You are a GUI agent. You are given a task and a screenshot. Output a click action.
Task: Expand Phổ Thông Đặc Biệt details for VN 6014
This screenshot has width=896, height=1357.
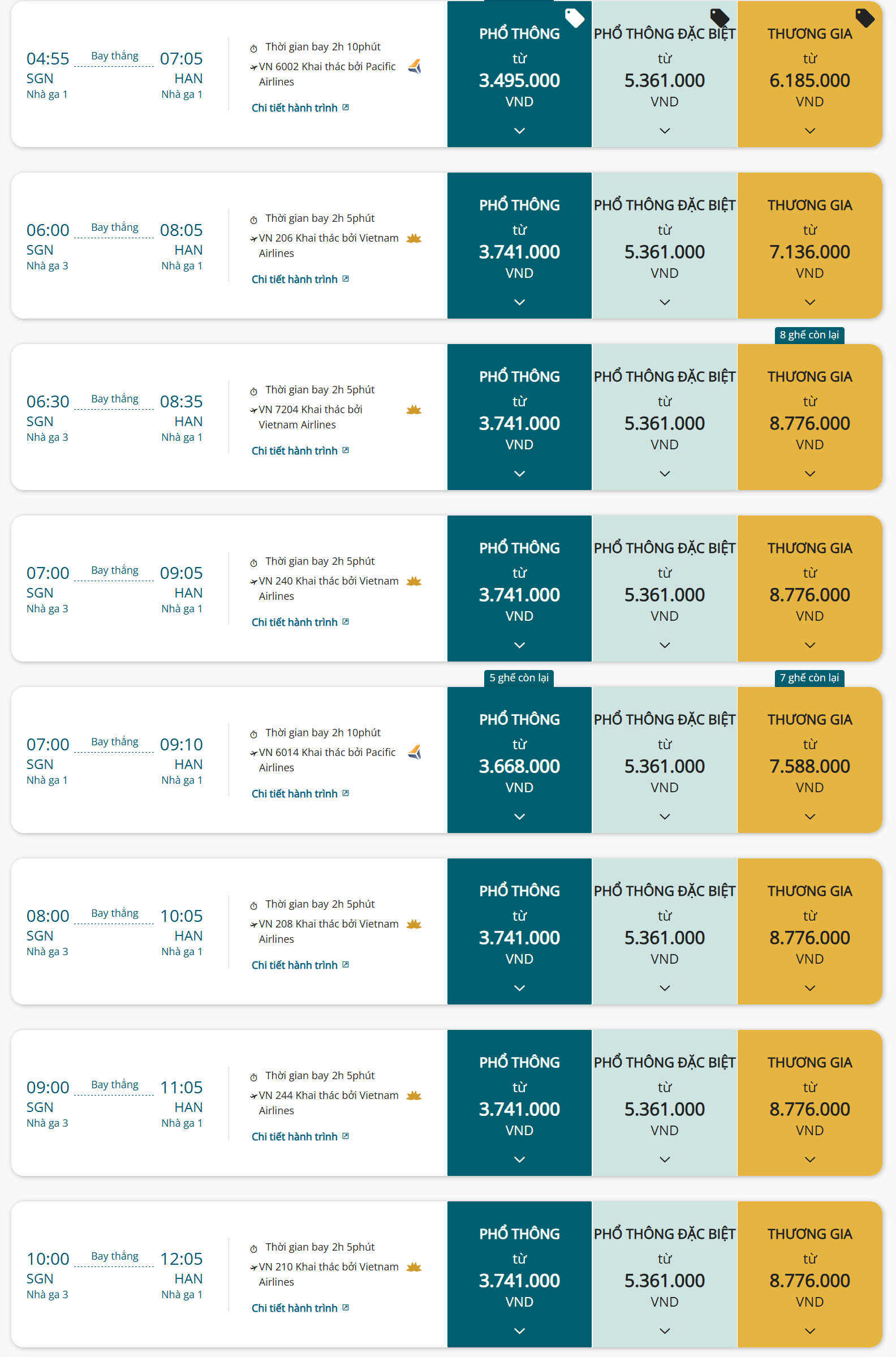pyautogui.click(x=664, y=816)
